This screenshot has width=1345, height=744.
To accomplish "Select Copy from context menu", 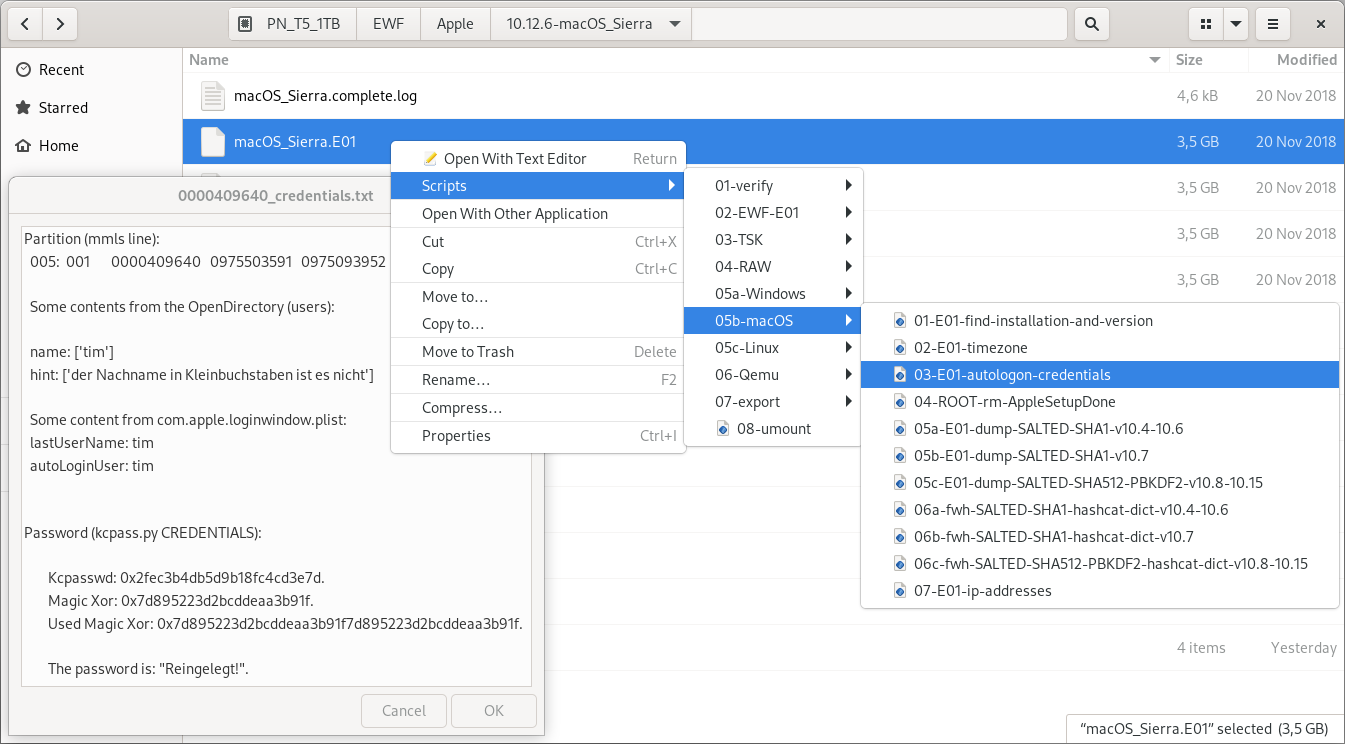I will [x=538, y=269].
